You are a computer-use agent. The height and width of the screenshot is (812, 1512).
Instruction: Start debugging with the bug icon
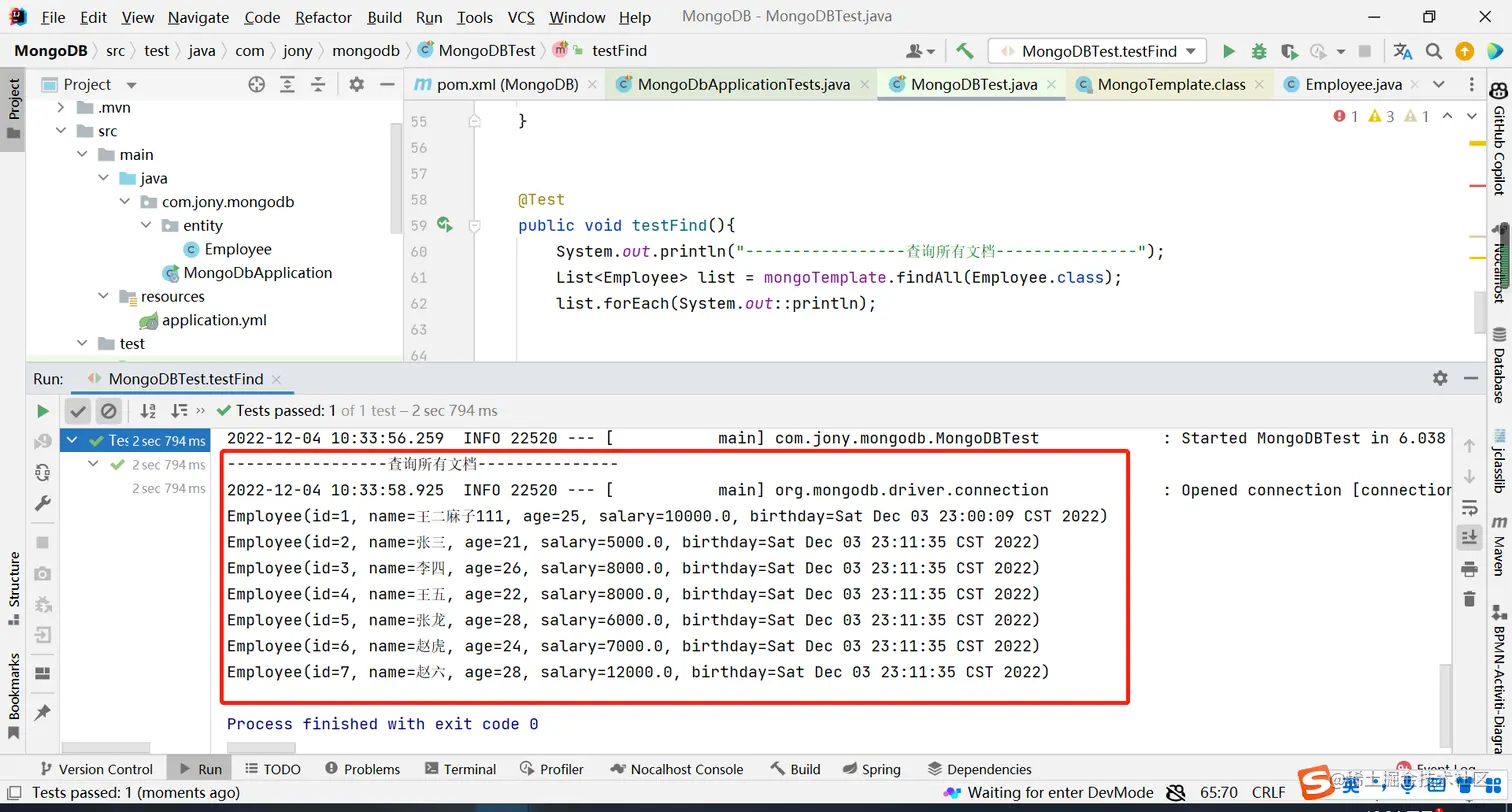point(1259,51)
